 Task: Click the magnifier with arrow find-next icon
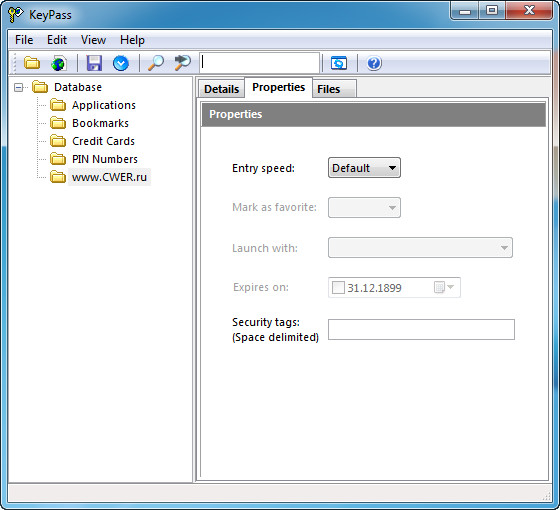point(182,63)
